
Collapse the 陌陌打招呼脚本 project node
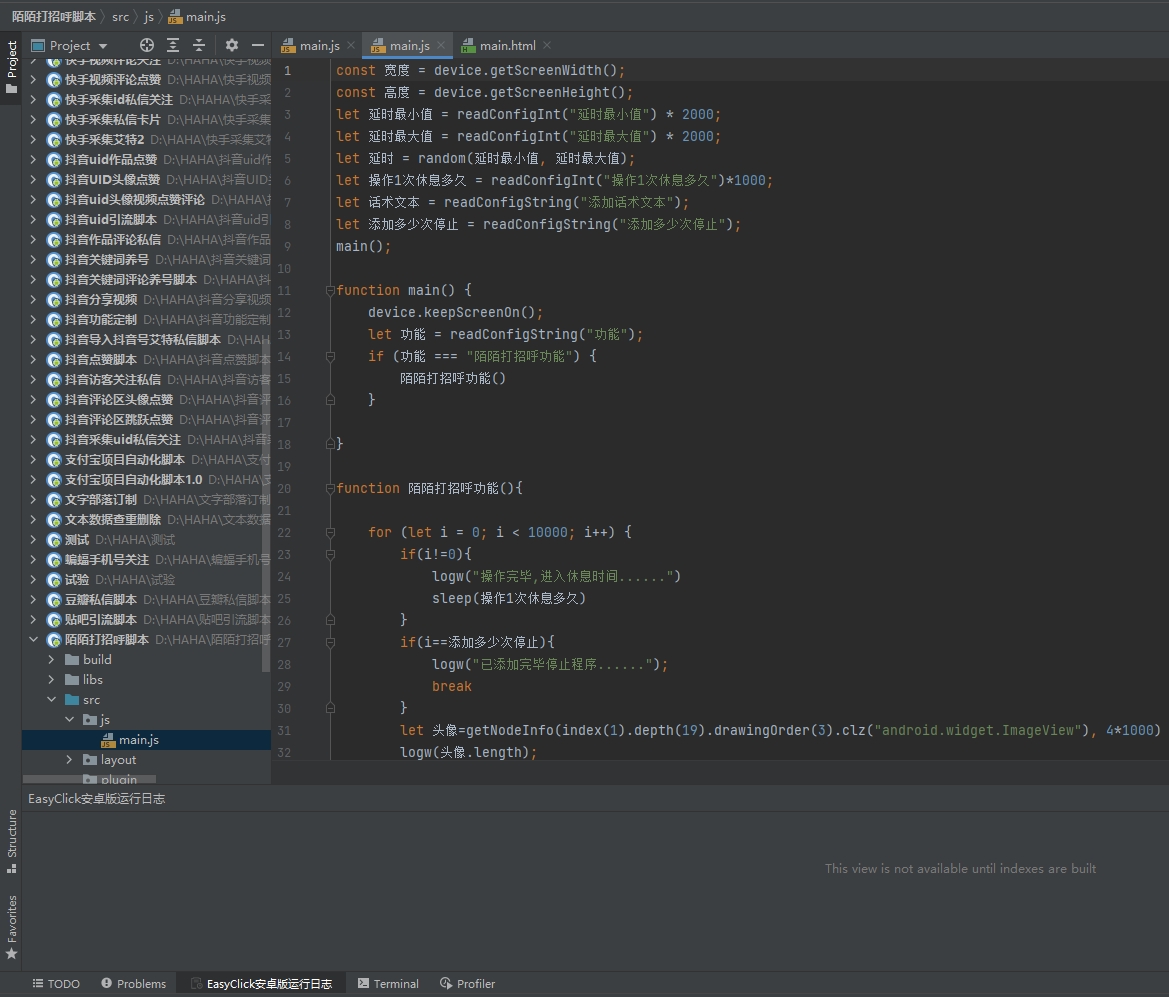pos(34,639)
